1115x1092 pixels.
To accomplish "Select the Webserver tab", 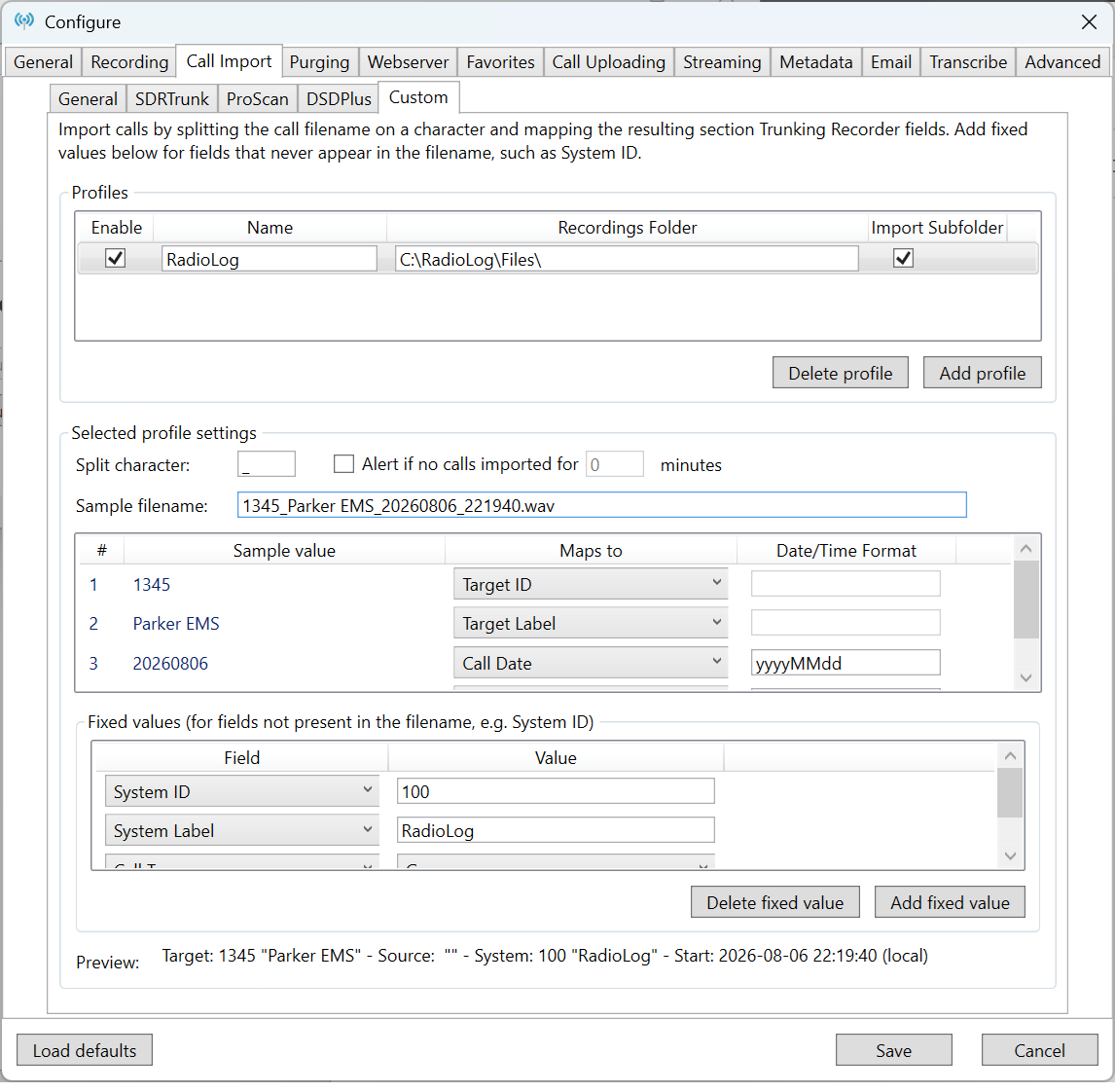I will (408, 62).
